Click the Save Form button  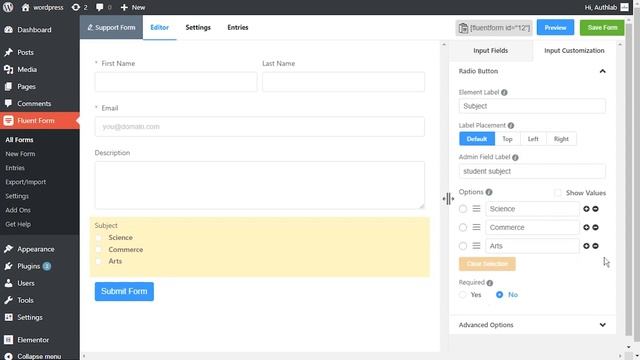pyautogui.click(x=602, y=27)
